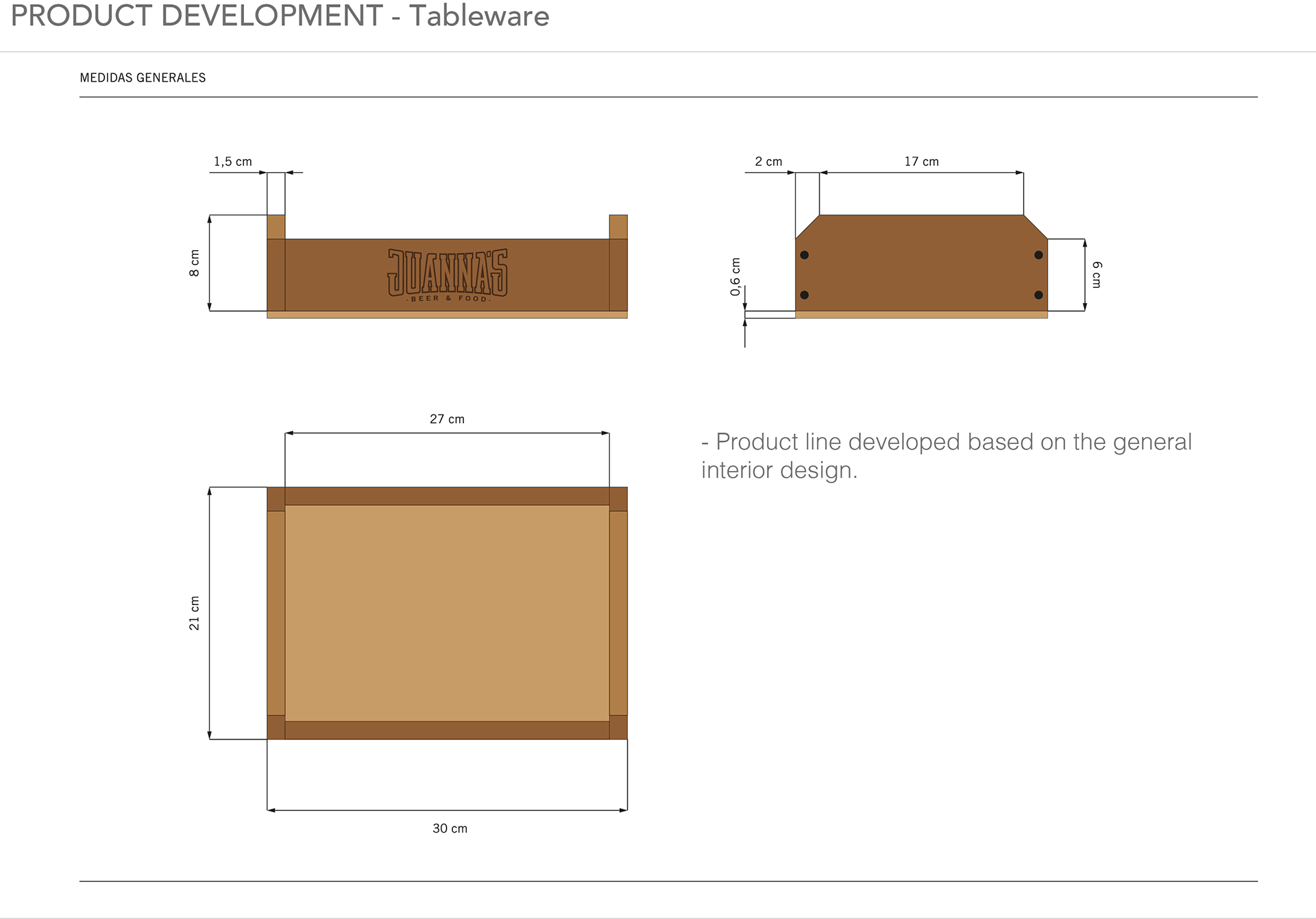
Task: Click the lower-right black screw dot
Action: [x=1038, y=295]
